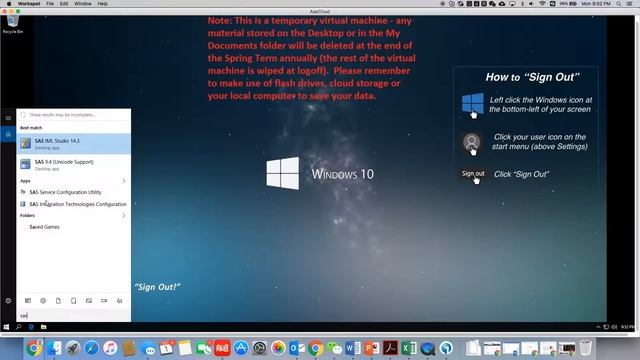Open search settings gear icon

(x=8, y=301)
